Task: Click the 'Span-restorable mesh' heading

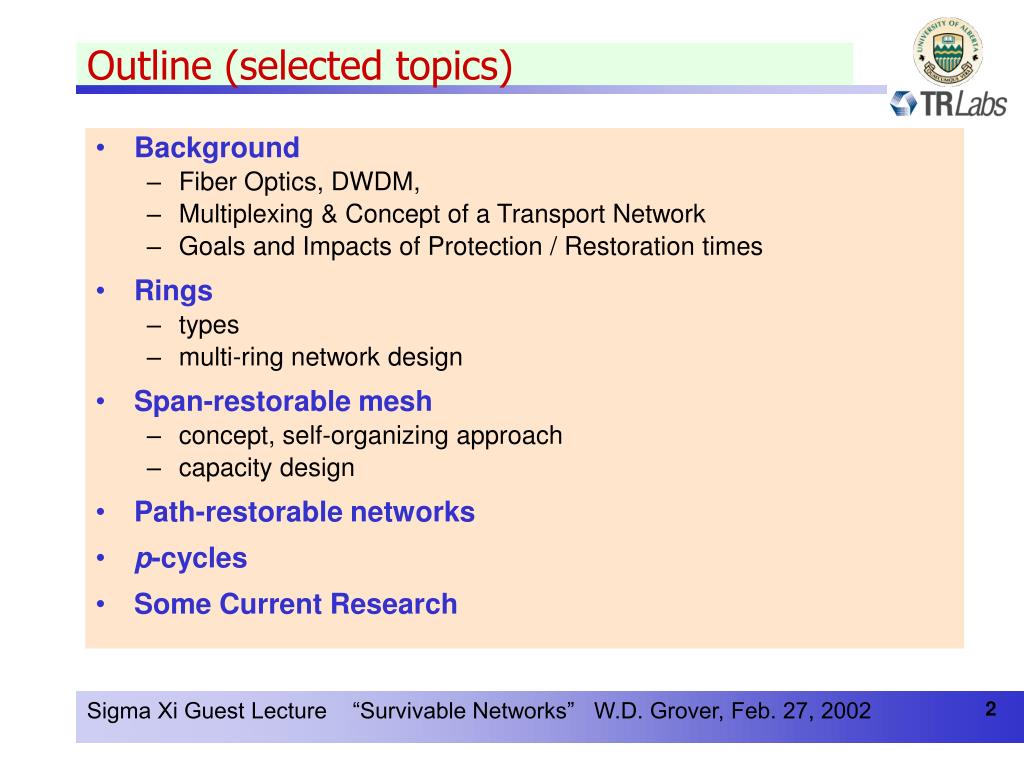Action: click(283, 402)
